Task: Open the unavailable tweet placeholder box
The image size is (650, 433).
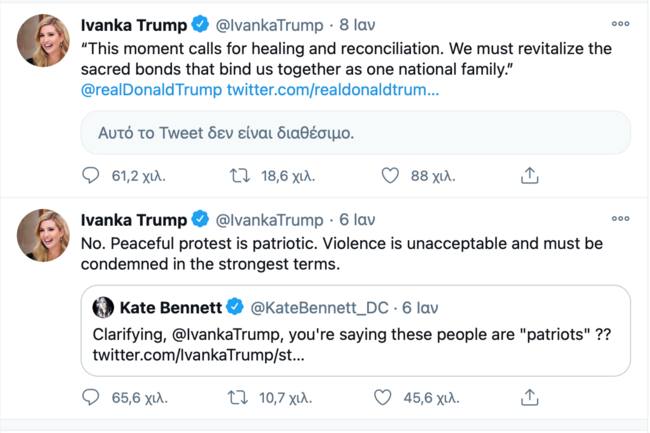Action: pos(355,132)
